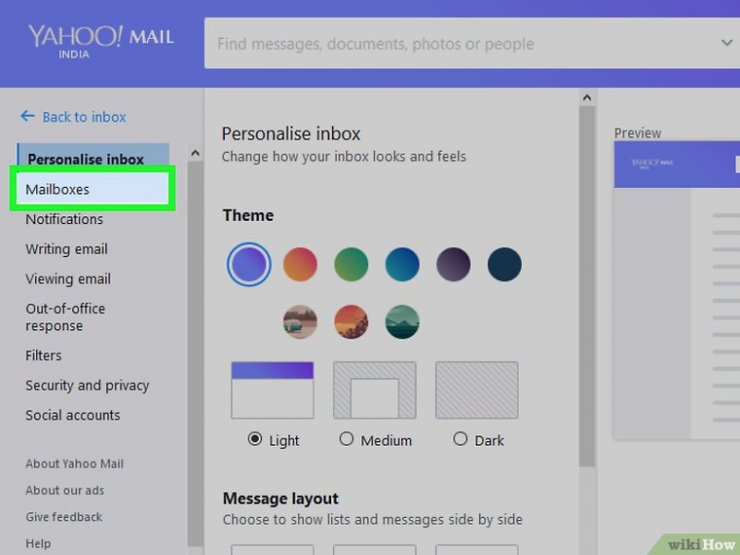Select the Light radio button

[255, 439]
